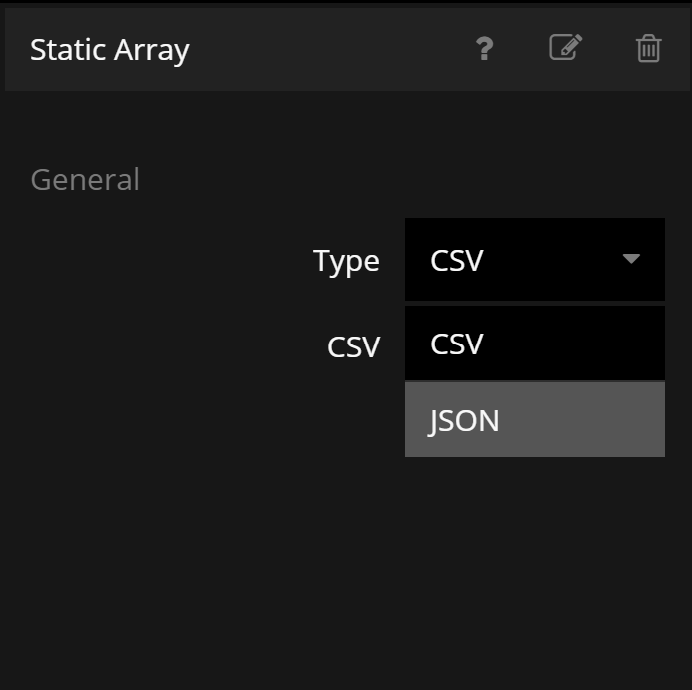The image size is (692, 690).
Task: Rename Static Array using the edit icon
Action: [x=566, y=47]
